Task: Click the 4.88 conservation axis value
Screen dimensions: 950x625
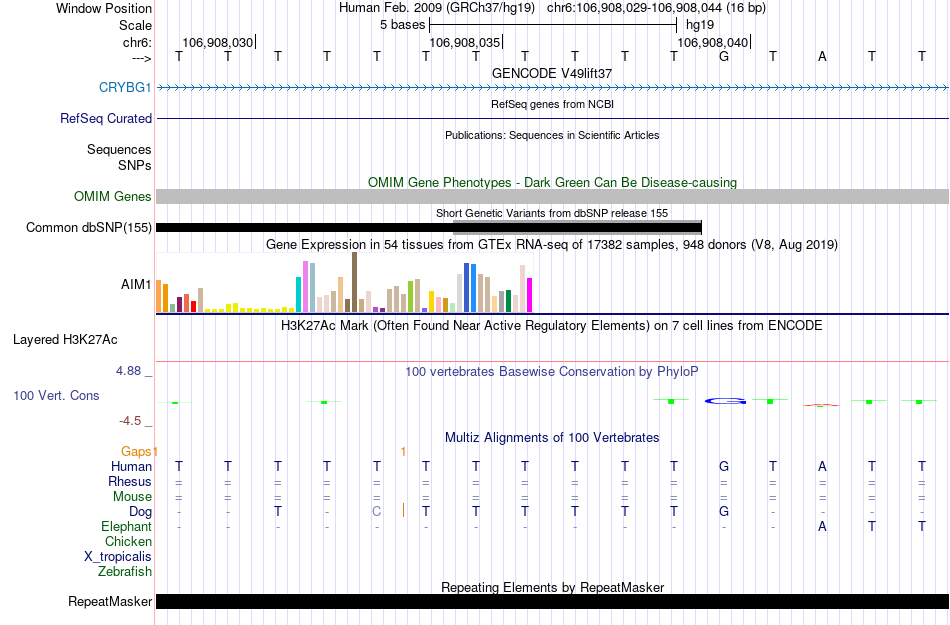Action: [x=128, y=371]
